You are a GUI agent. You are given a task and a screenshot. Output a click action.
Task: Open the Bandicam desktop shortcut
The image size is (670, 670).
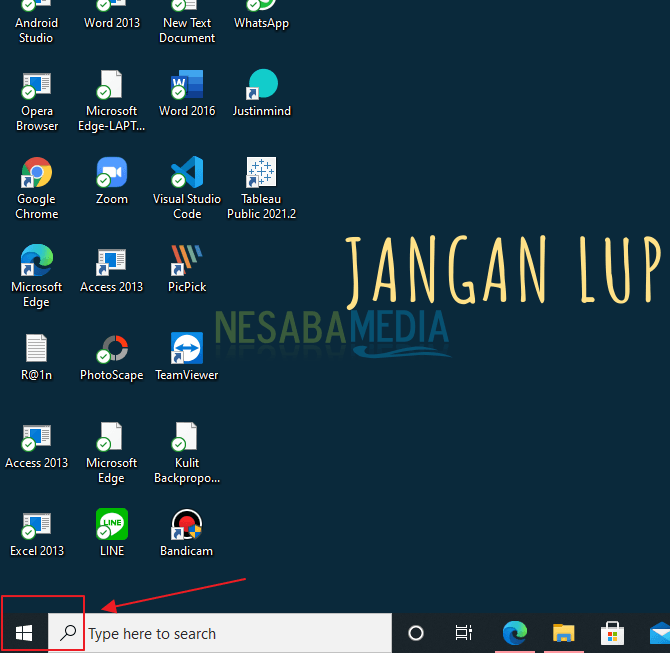pyautogui.click(x=187, y=533)
